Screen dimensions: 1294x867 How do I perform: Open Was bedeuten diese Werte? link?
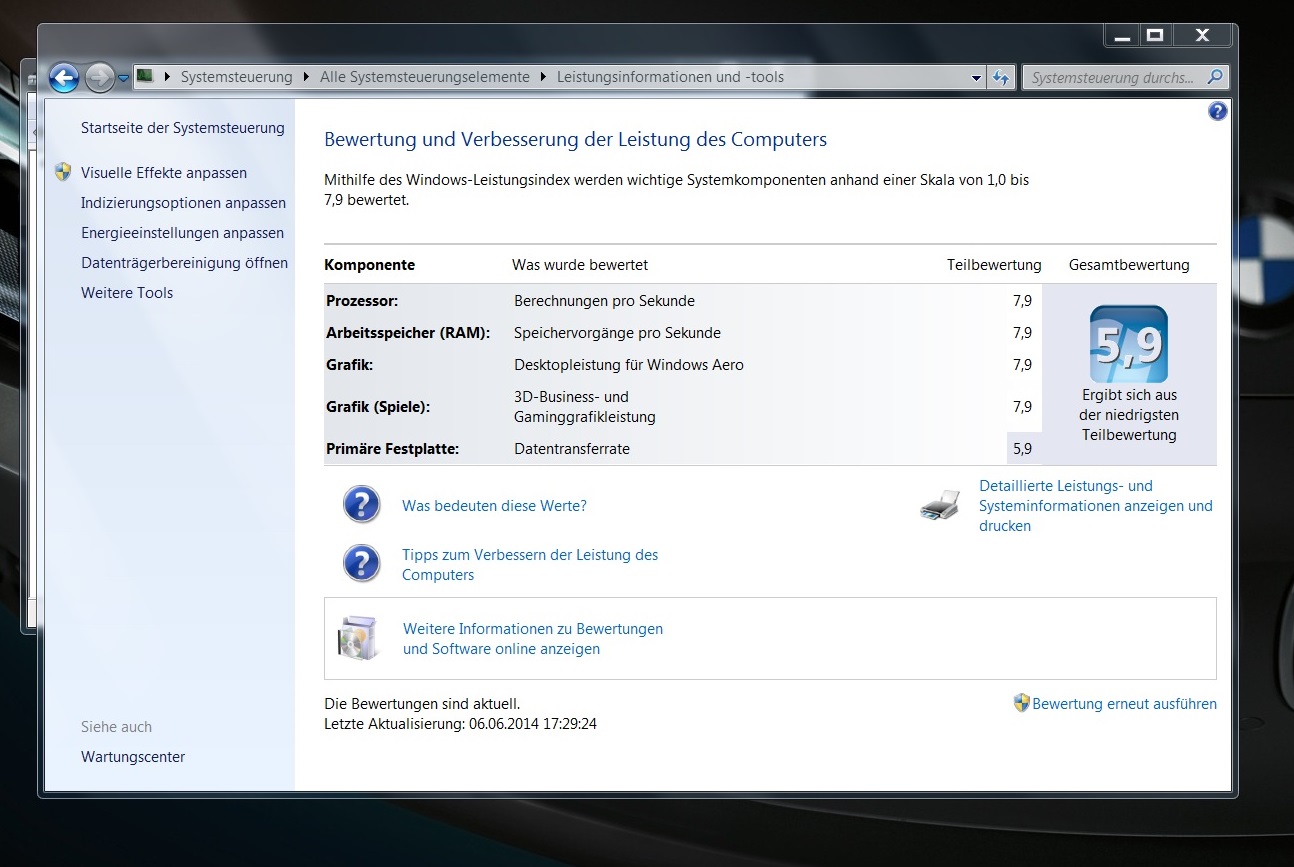pyautogui.click(x=494, y=506)
